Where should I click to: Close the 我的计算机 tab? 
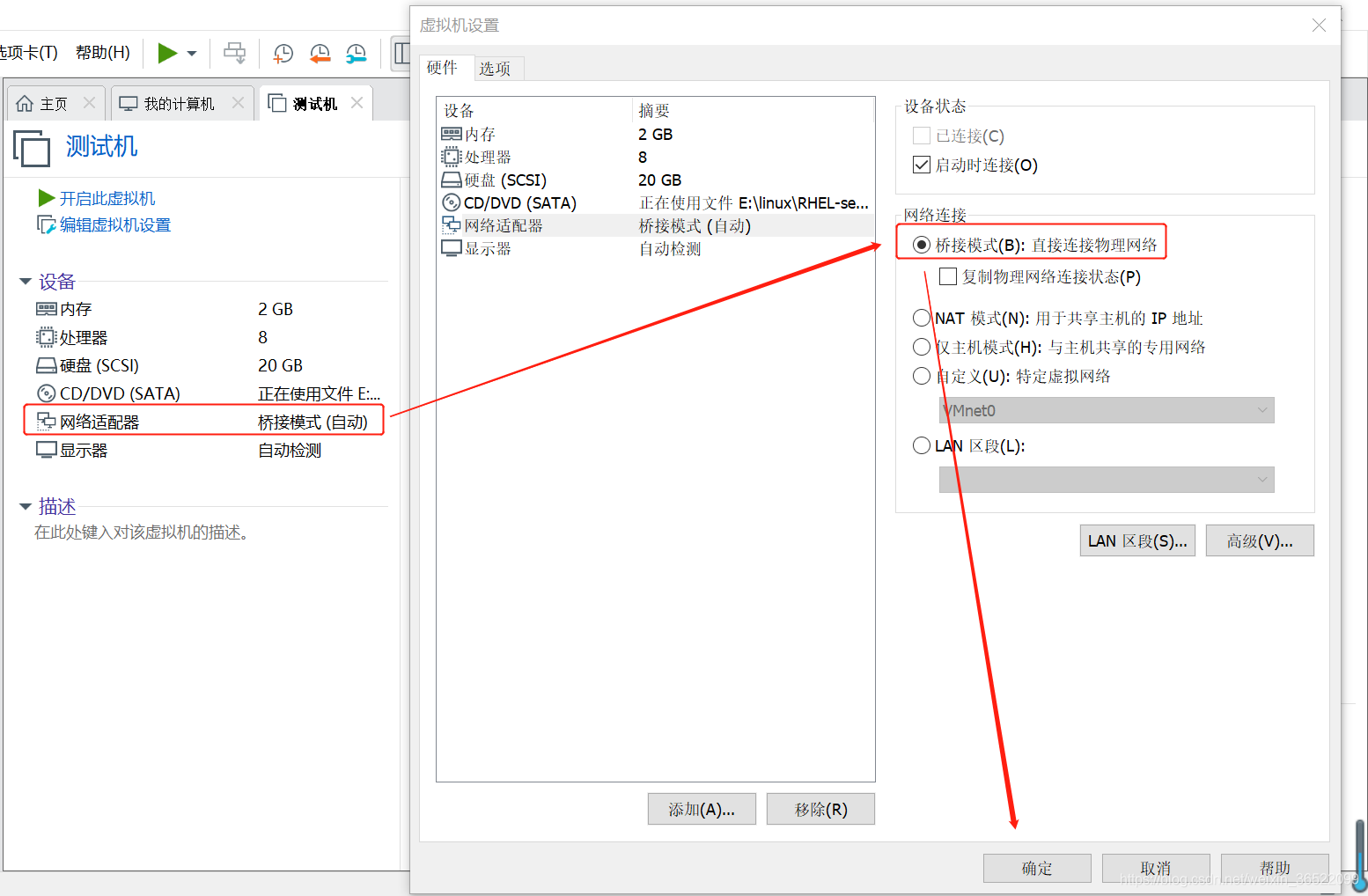[x=238, y=103]
